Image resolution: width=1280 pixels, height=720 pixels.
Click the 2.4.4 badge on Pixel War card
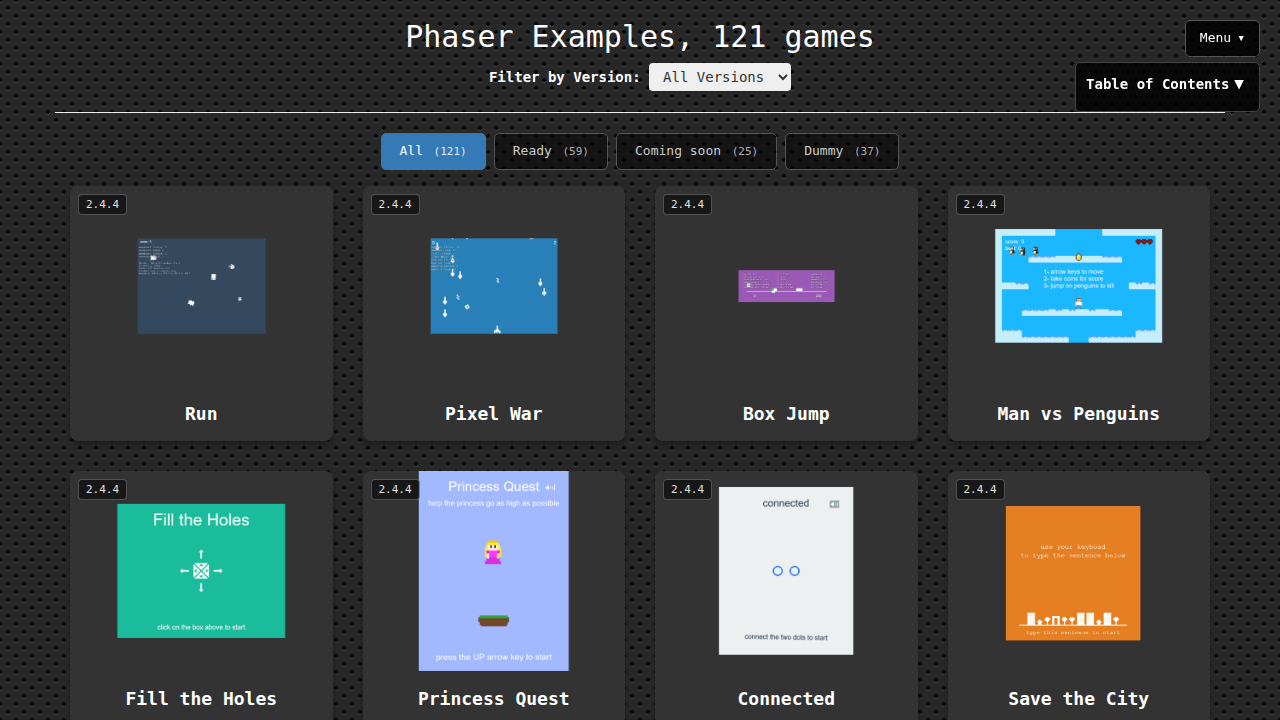click(x=395, y=204)
